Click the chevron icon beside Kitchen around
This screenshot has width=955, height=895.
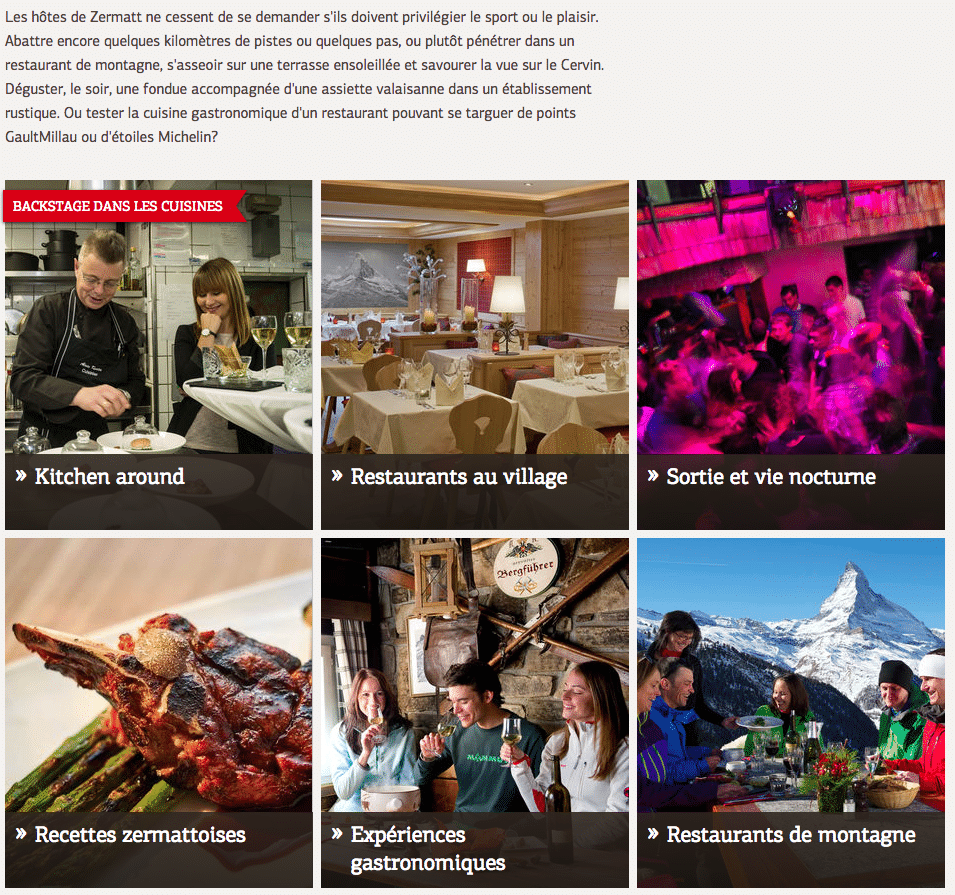click(21, 476)
